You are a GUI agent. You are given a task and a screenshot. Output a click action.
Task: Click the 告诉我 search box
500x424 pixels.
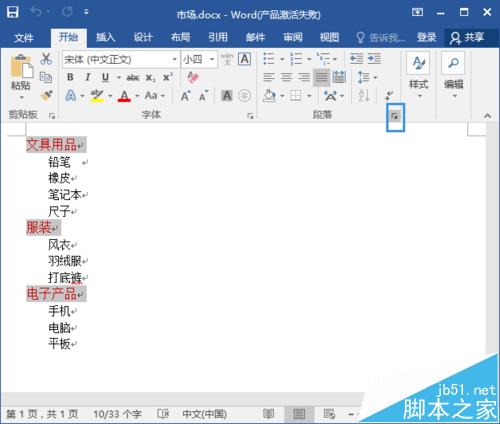(381, 38)
